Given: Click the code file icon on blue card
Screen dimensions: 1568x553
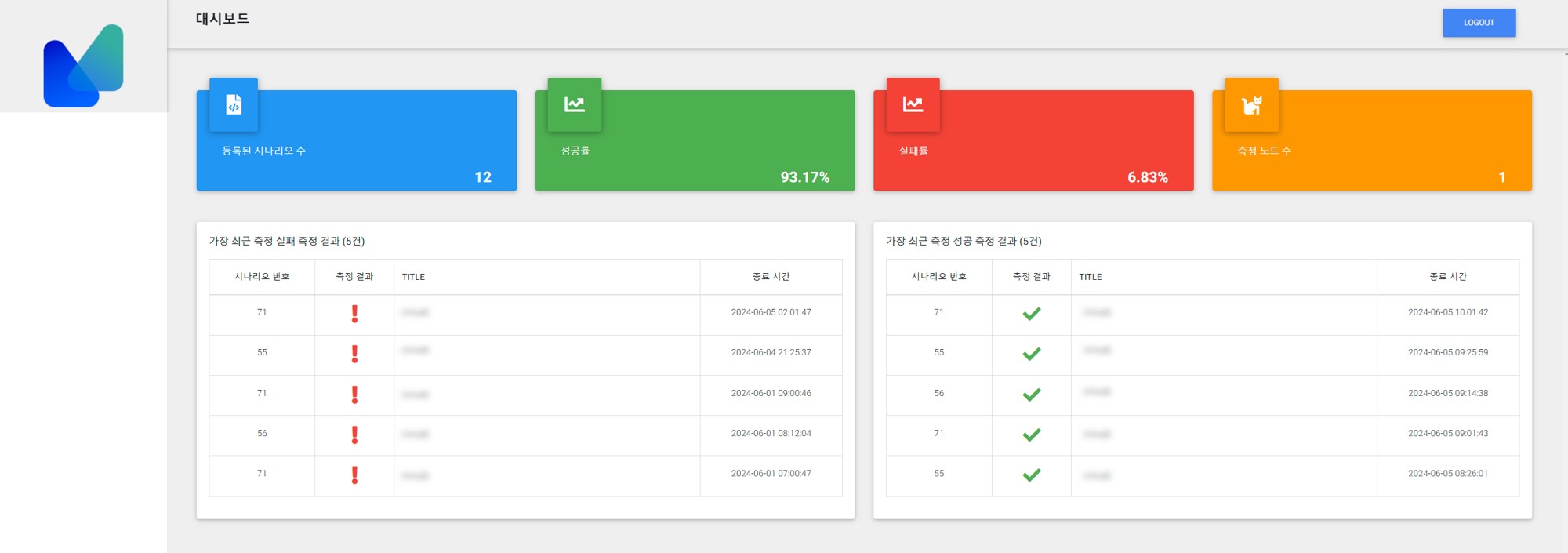Looking at the screenshot, I should [x=234, y=104].
